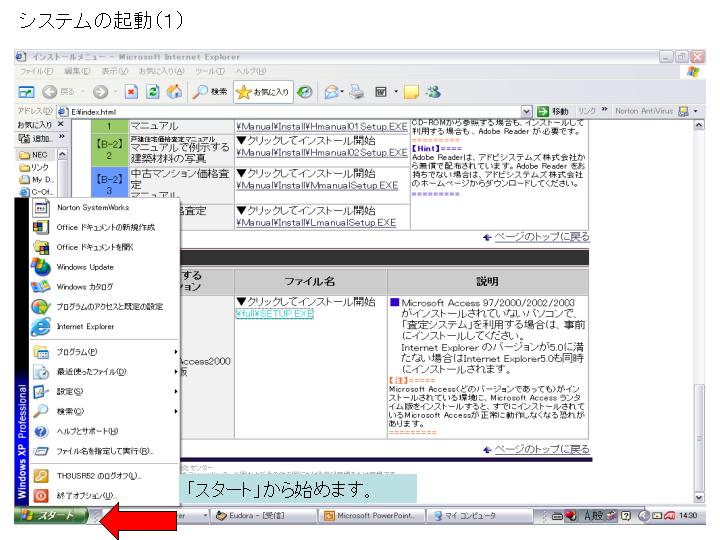Screen dimensions: 720x540
Task: Click the Norton AntiVirus toolbar icon
Action: [683, 111]
